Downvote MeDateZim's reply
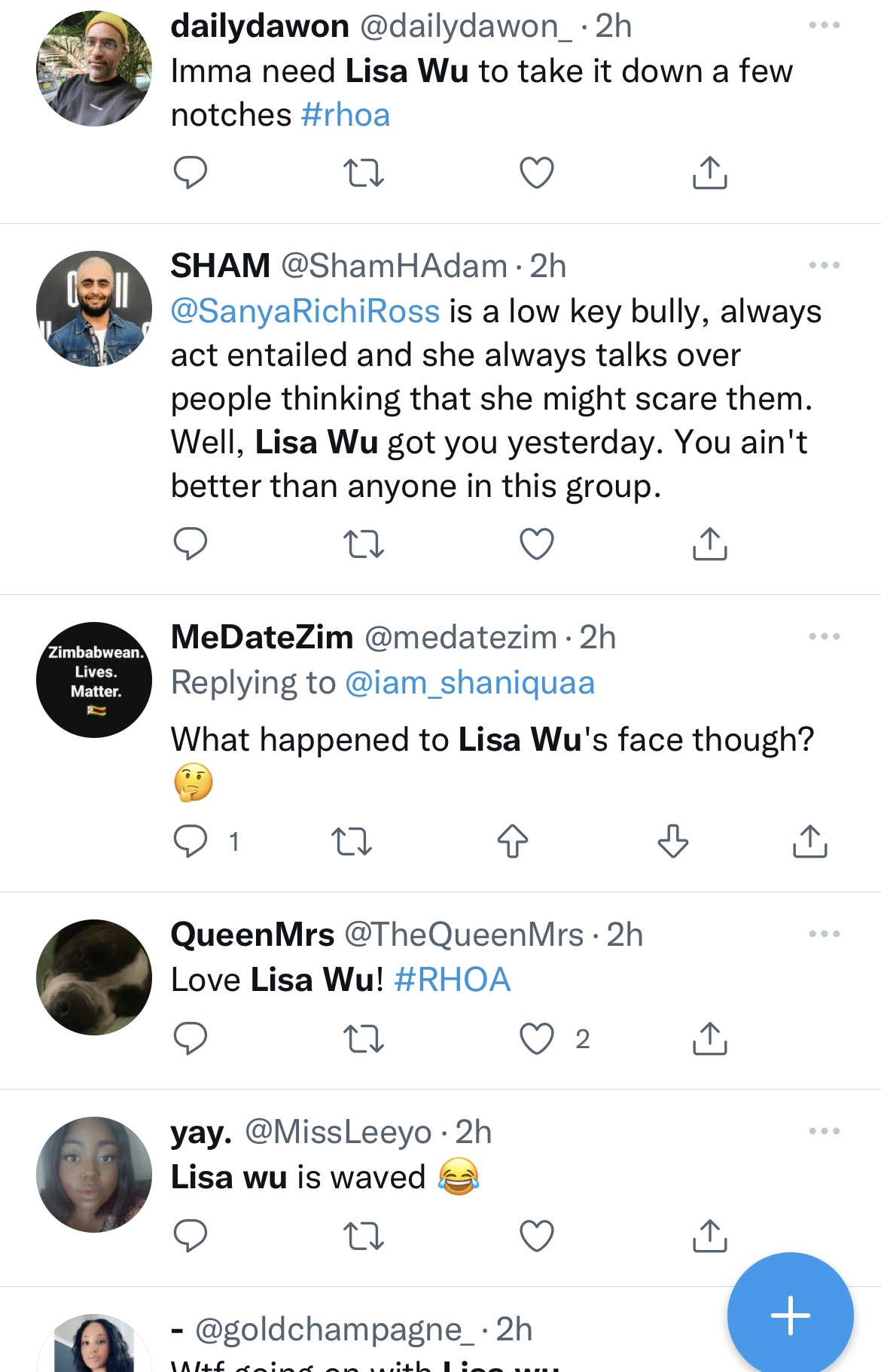 coord(673,841)
